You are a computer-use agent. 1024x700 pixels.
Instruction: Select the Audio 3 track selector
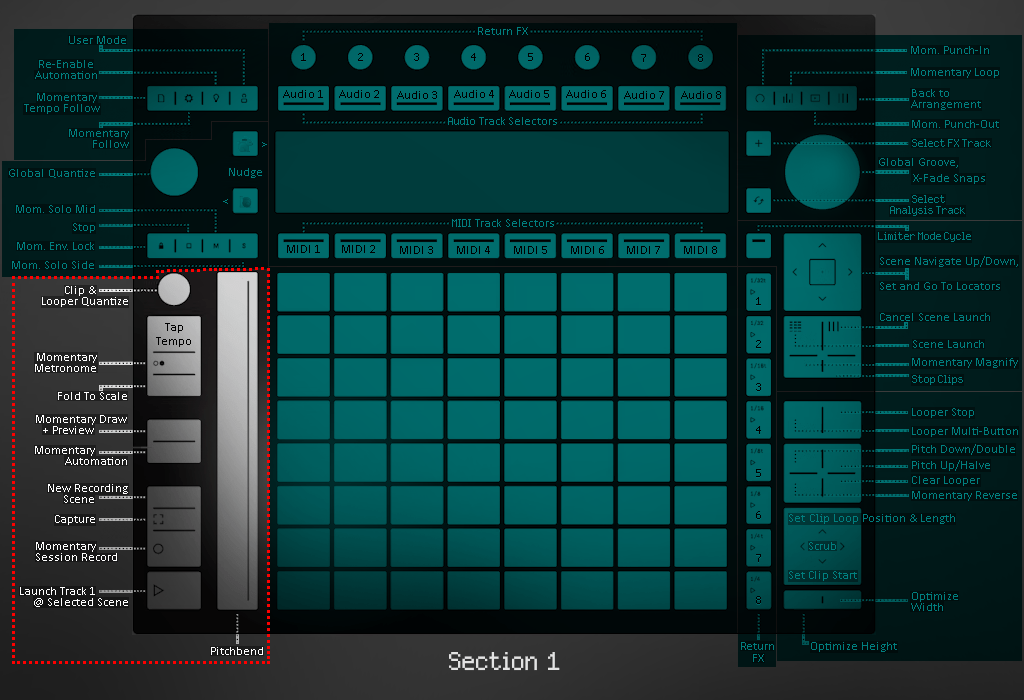[417, 97]
